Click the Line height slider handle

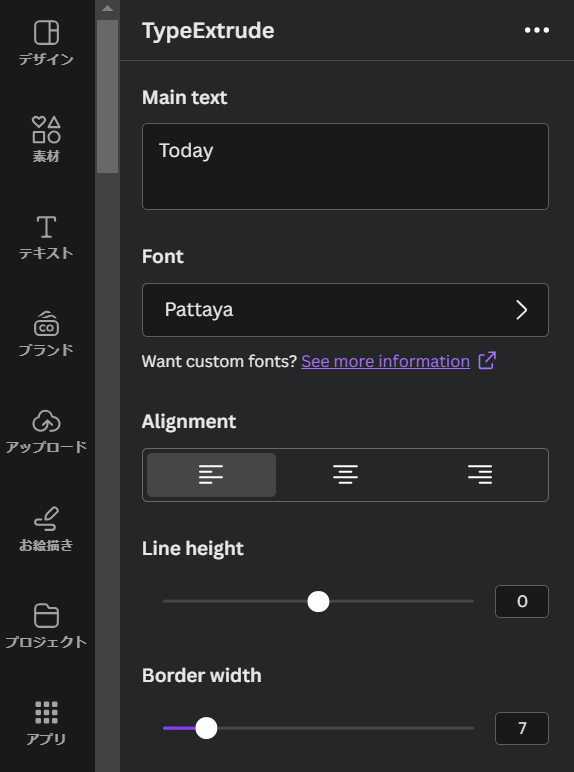click(318, 602)
